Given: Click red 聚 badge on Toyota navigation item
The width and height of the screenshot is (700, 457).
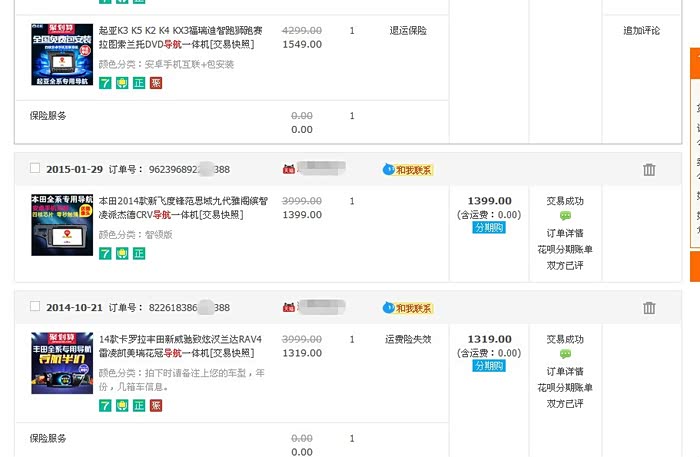Looking at the screenshot, I should click(x=155, y=405).
